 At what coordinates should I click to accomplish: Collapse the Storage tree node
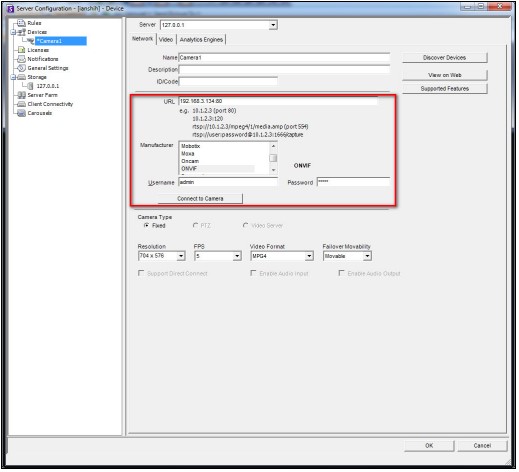coord(13,77)
